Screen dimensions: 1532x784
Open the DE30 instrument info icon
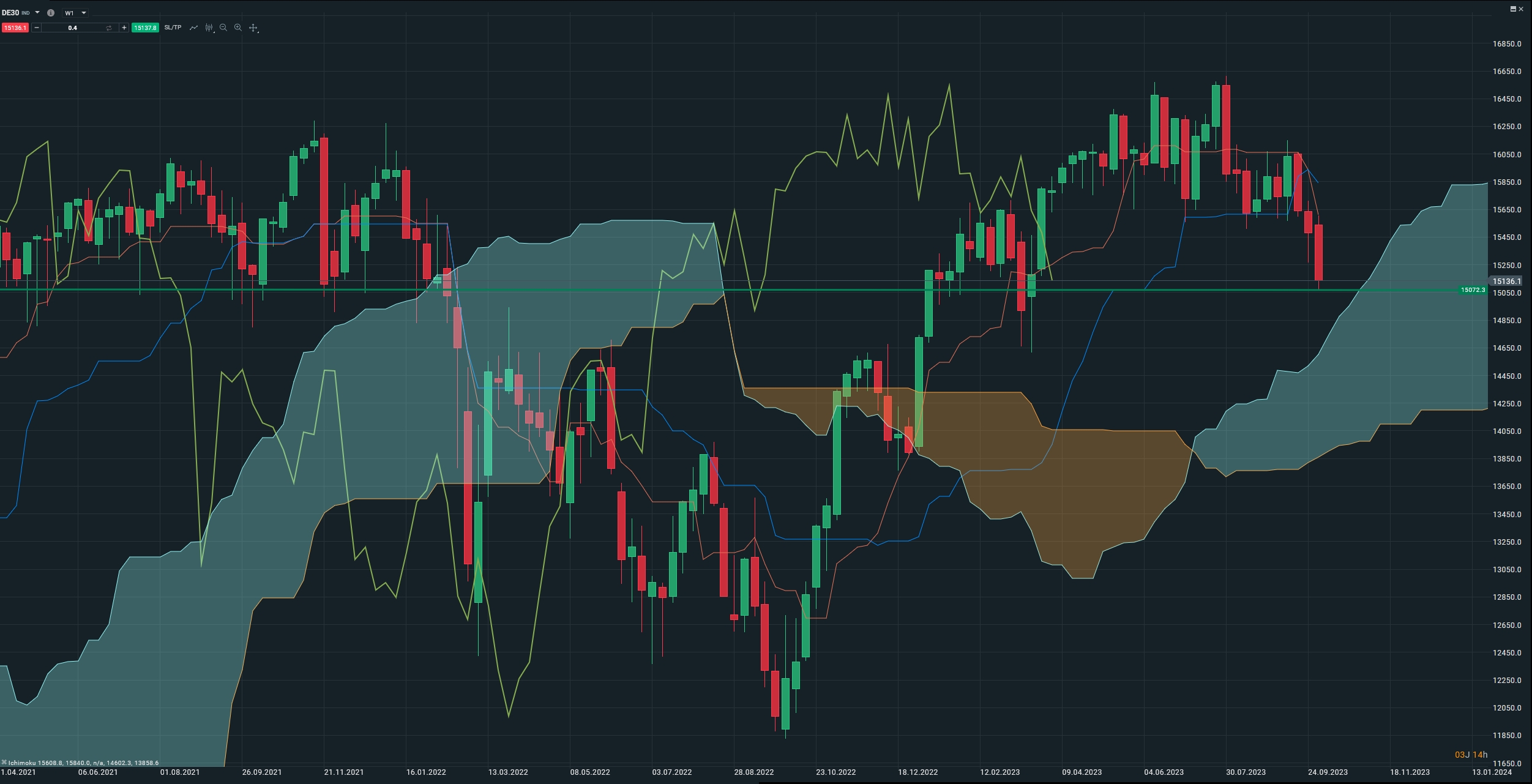point(51,13)
